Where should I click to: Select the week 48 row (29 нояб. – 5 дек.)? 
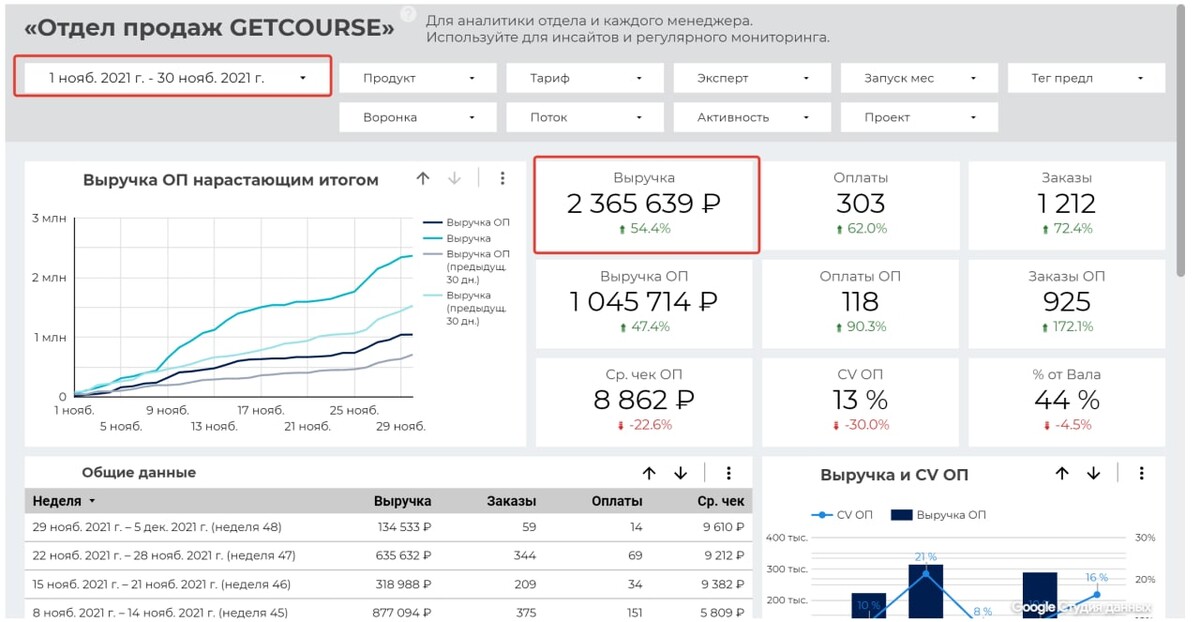coord(388,527)
